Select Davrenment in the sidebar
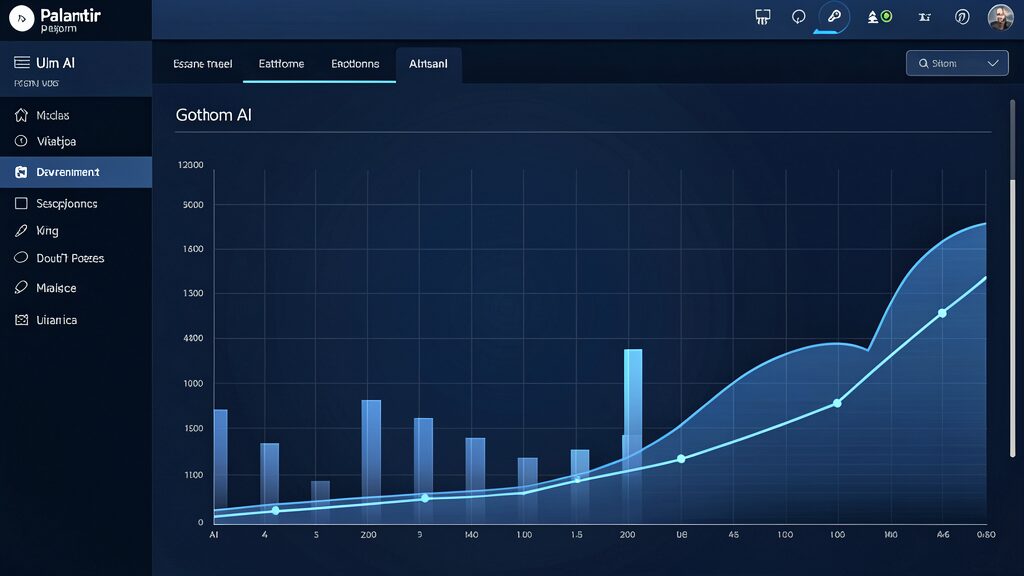The width and height of the screenshot is (1024, 576). [x=76, y=172]
